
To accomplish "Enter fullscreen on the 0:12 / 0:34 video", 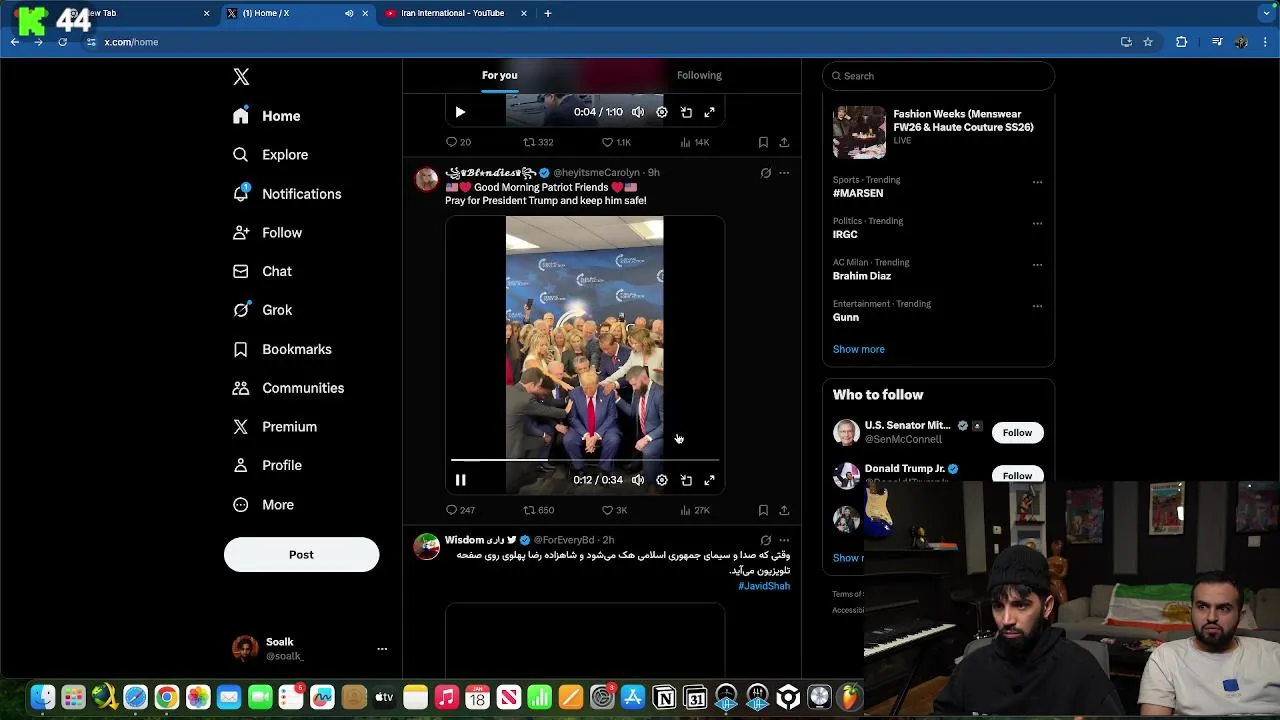I will click(710, 480).
